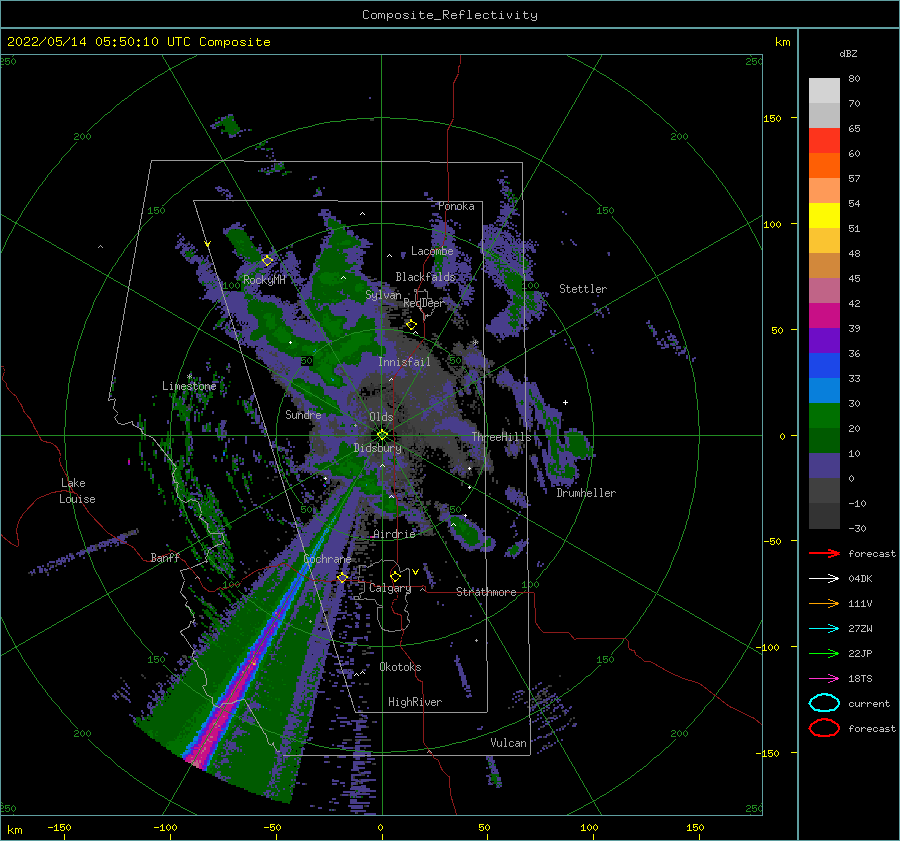Pick the 10 dBZ purple swatch

824,466
